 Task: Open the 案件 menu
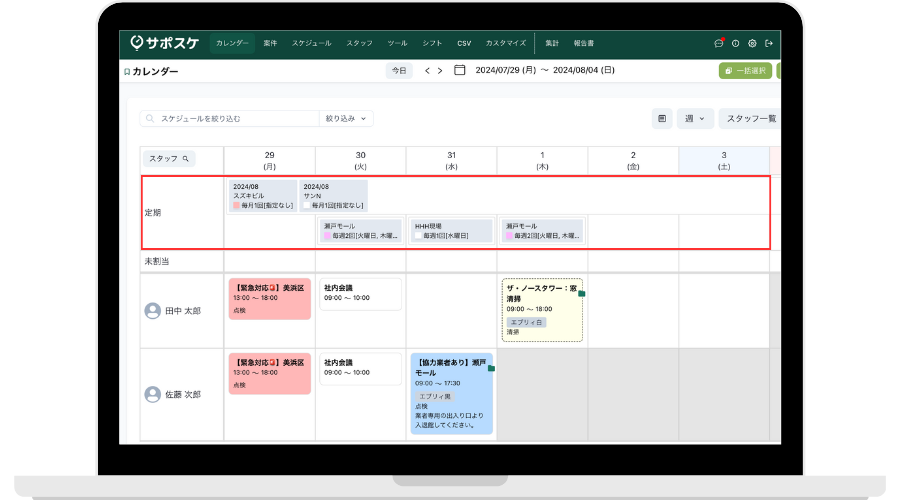[x=270, y=43]
